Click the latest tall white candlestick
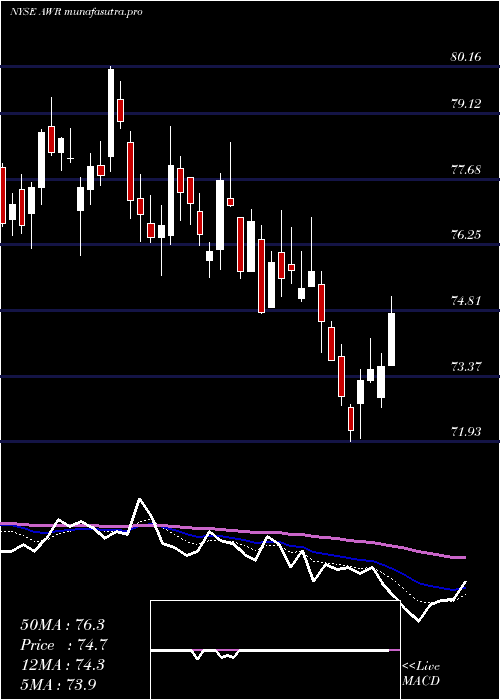Image resolution: width=500 pixels, height=700 pixels. [x=392, y=339]
